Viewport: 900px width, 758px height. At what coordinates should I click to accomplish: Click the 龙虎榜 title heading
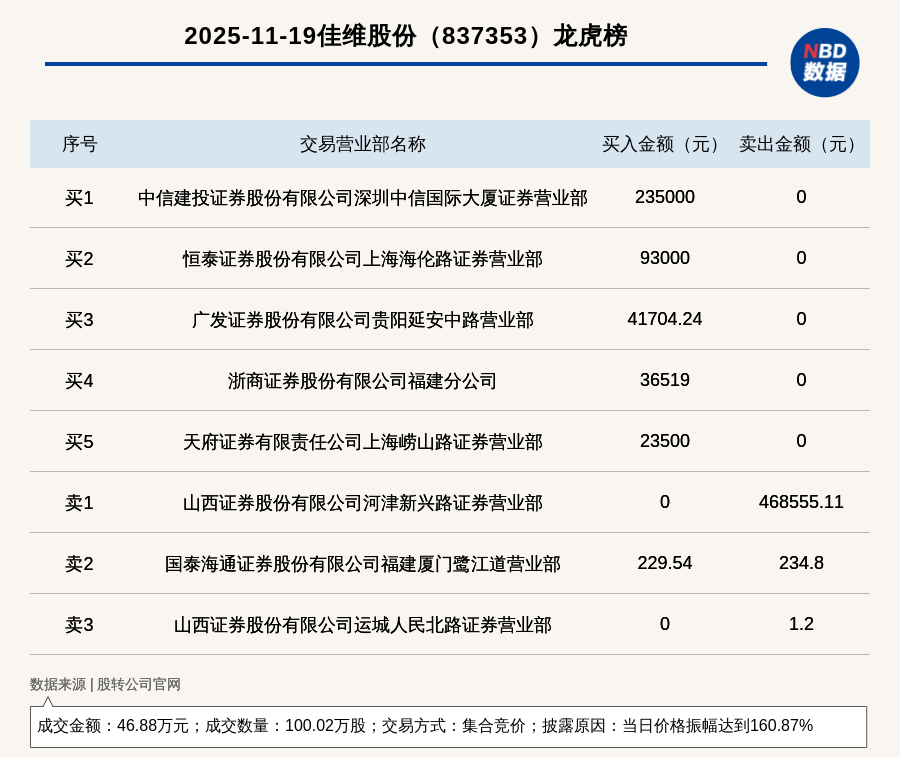[x=405, y=36]
